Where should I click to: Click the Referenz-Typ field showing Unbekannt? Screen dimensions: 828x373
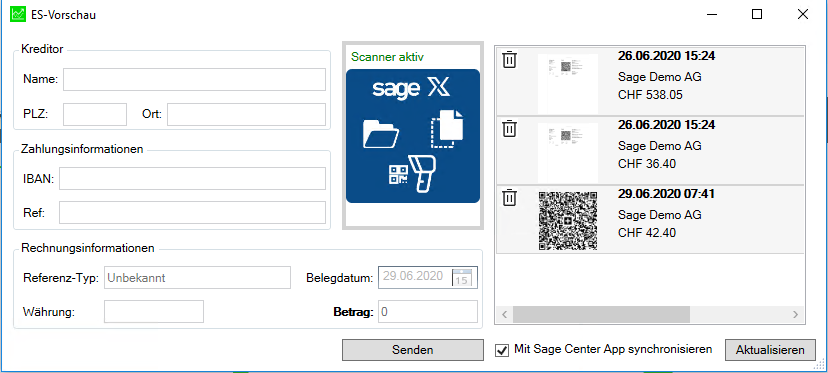click(x=197, y=277)
